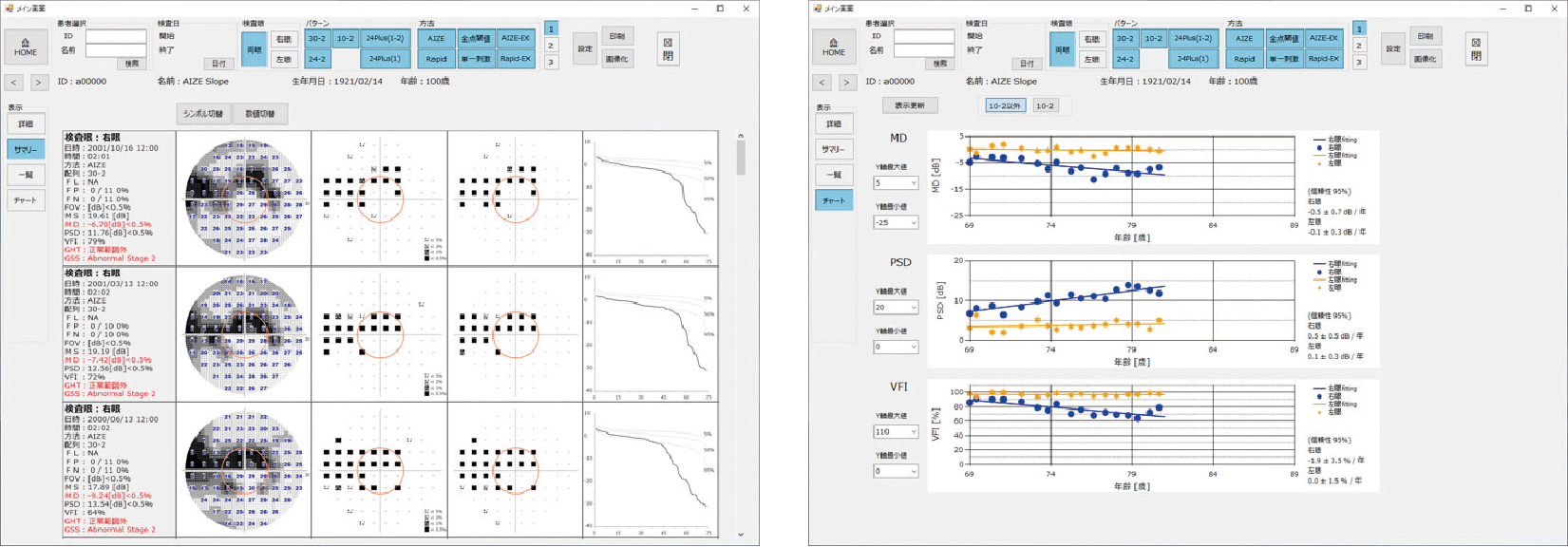Toggle 両眼 both-eyes button in left window
This screenshot has width=1568, height=547.
click(254, 48)
